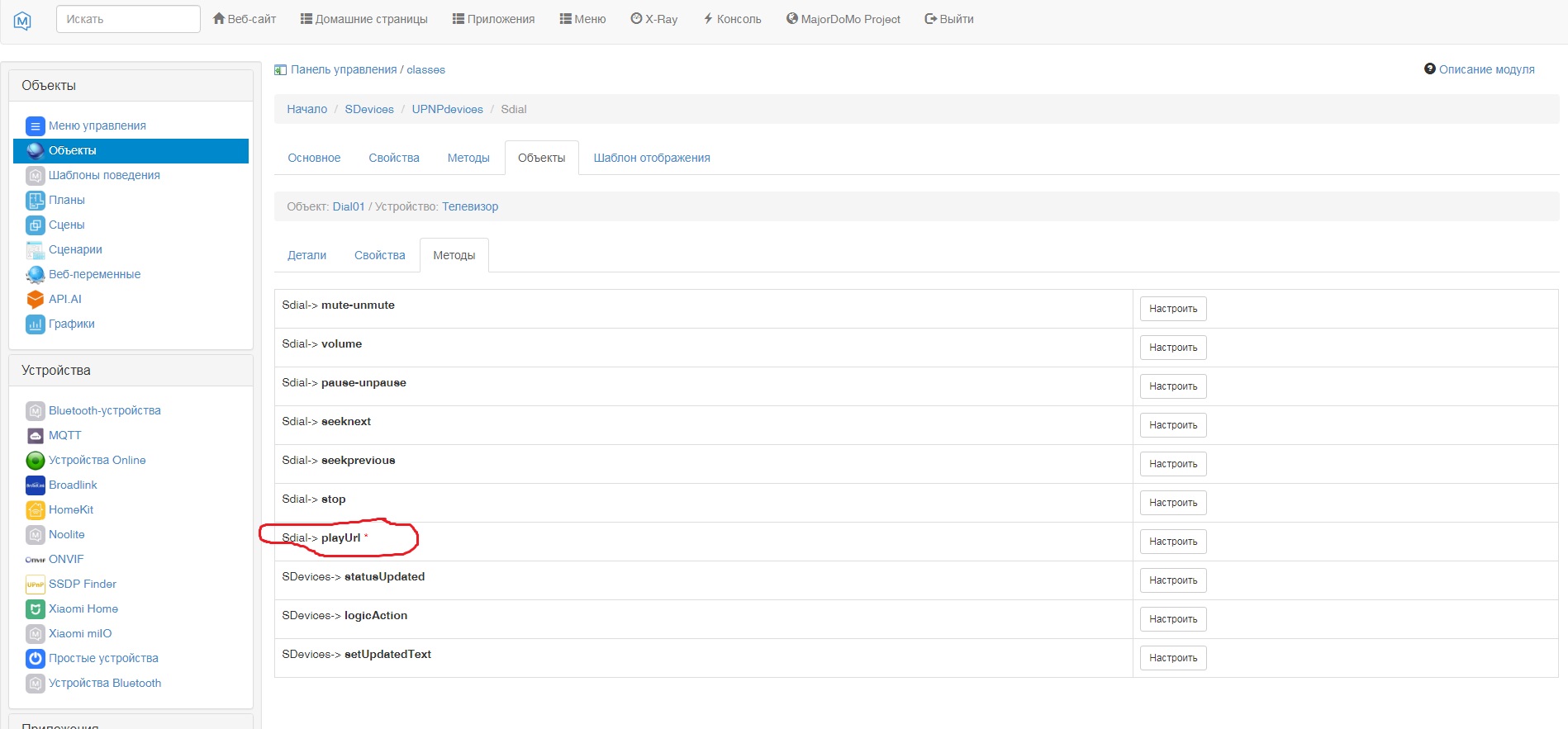Click the MQTT module icon
Viewport: 1568px width, 729px height.
(x=35, y=436)
